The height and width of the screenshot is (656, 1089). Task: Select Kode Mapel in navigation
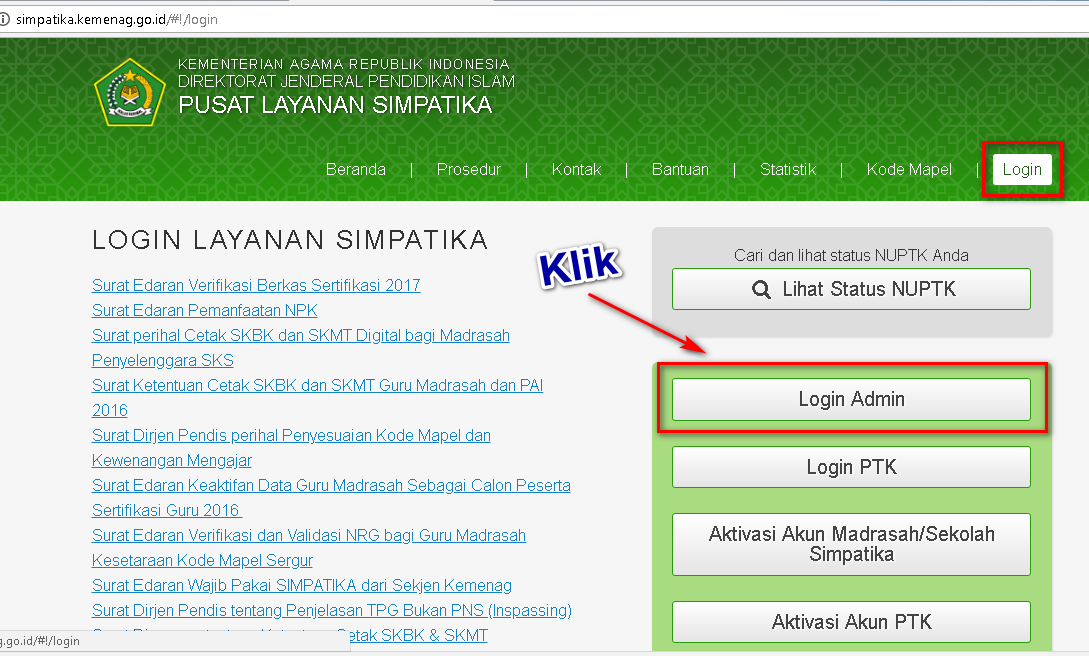point(909,169)
